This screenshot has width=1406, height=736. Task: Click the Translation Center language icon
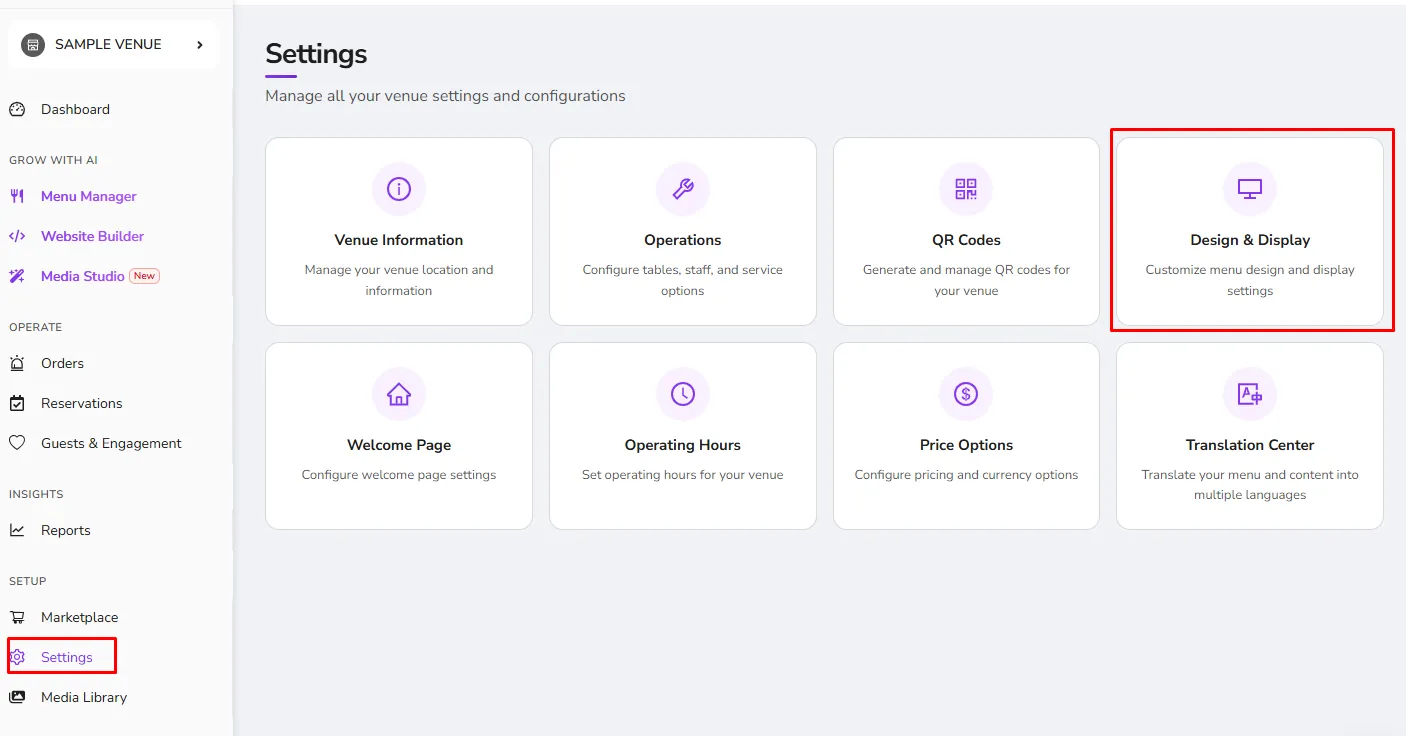1250,394
